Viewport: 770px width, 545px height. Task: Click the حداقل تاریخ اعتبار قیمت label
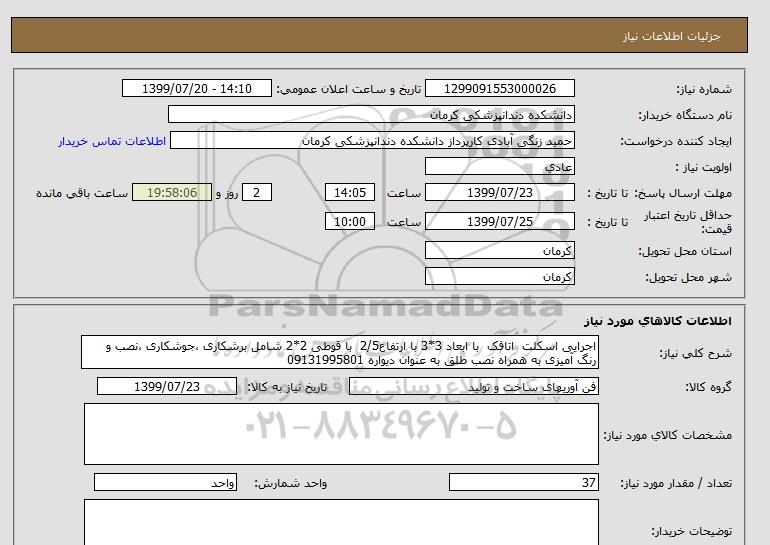pyautogui.click(x=688, y=222)
